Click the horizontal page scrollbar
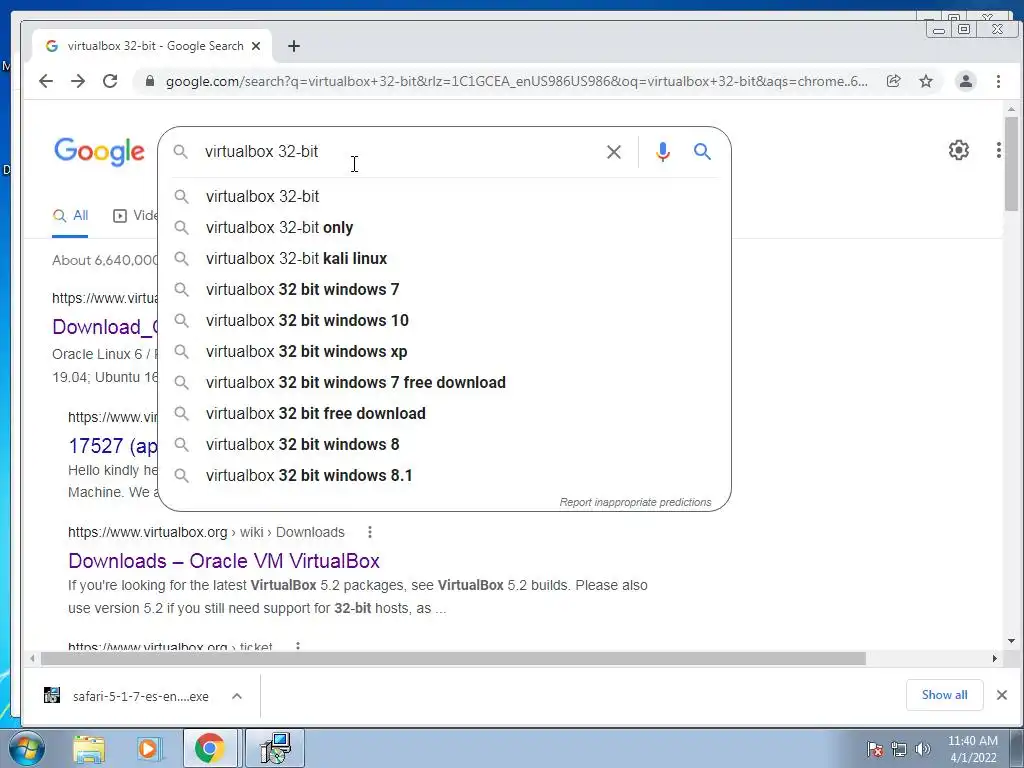The image size is (1024, 768). 453,659
